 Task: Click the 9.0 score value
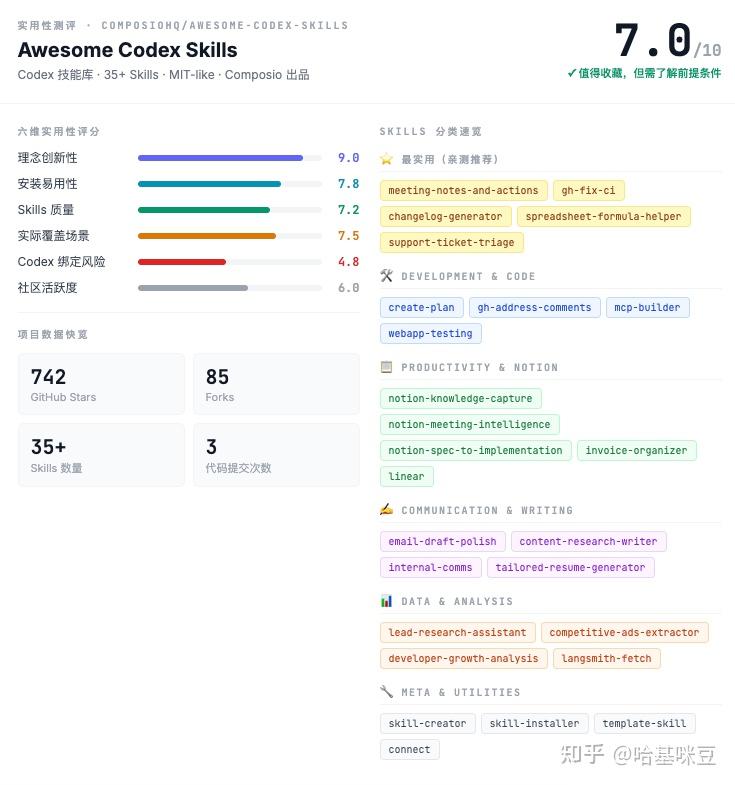click(x=348, y=158)
